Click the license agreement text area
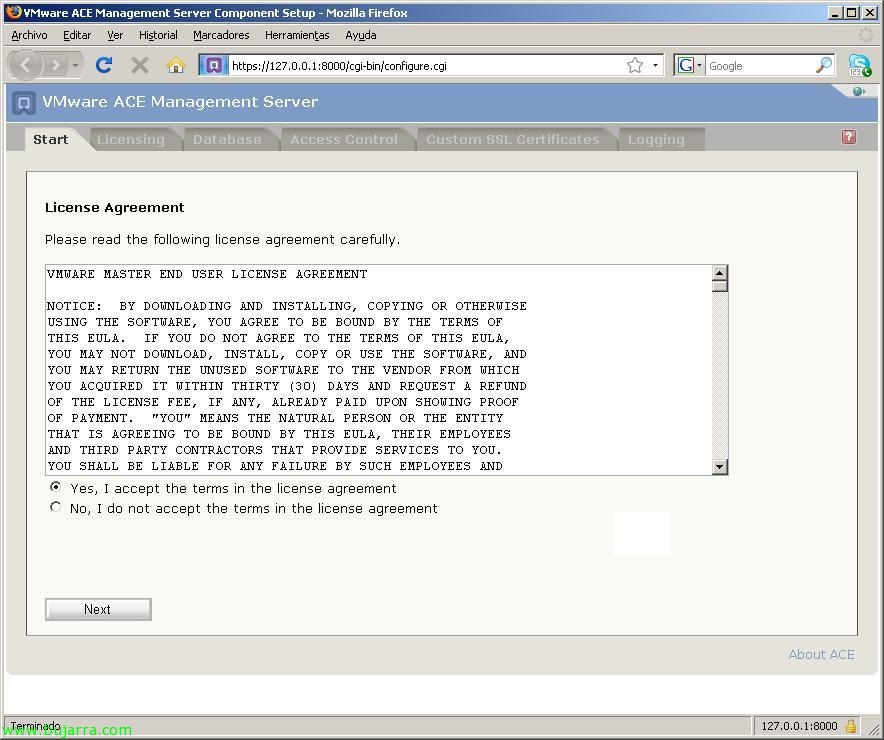 coord(378,370)
